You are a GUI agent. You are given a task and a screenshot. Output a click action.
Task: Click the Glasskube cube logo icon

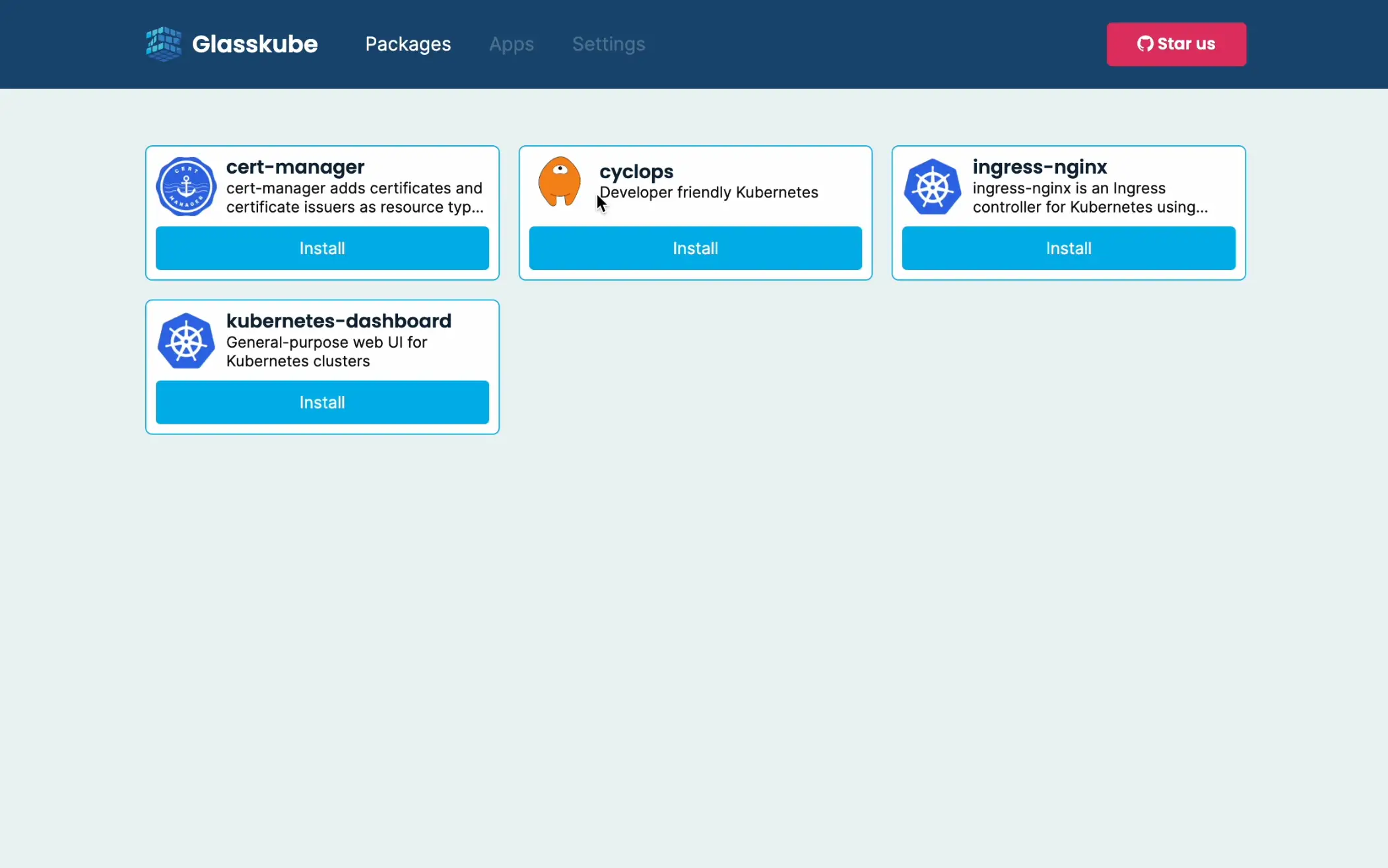click(x=163, y=44)
